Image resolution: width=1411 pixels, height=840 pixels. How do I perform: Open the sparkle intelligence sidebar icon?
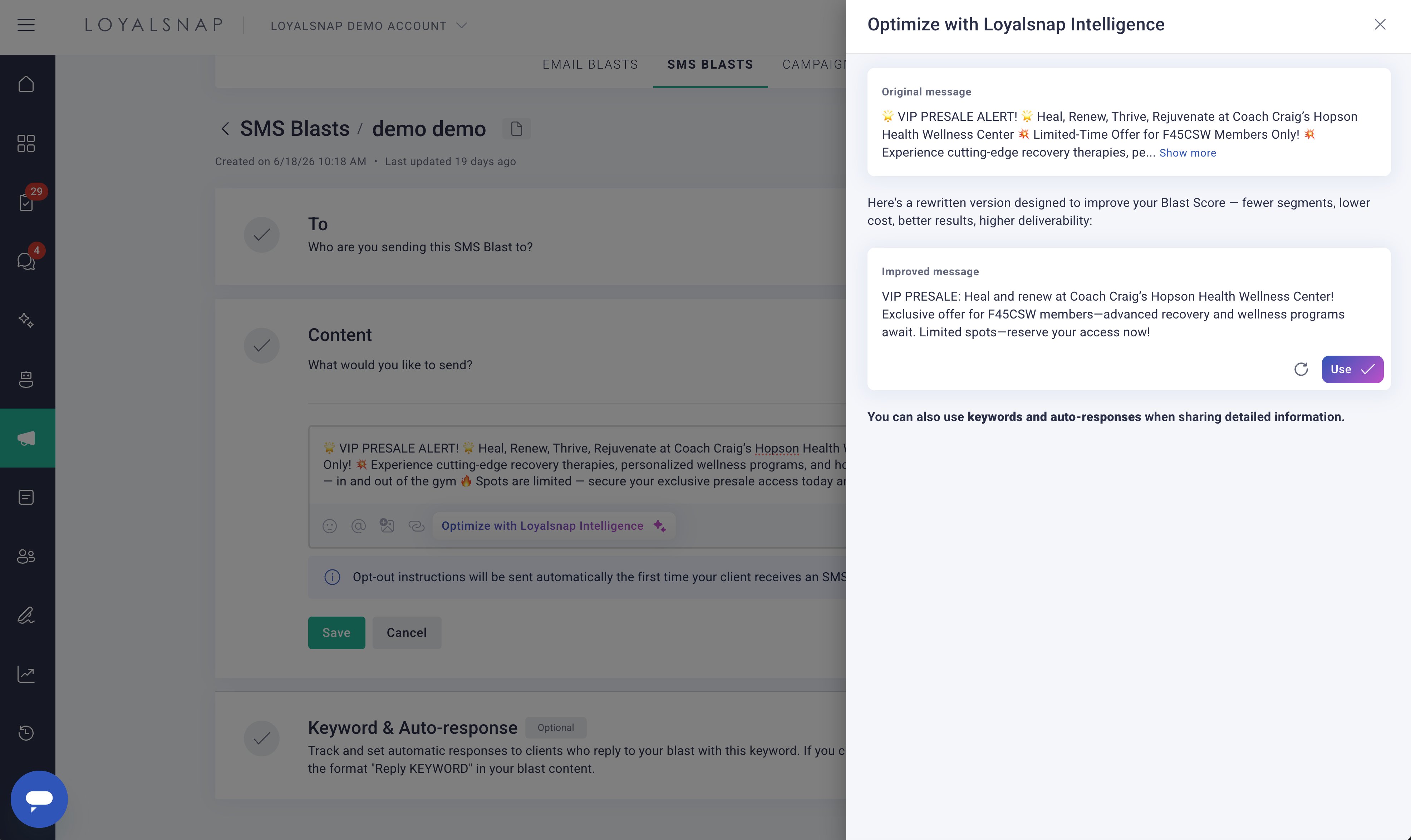[26, 320]
